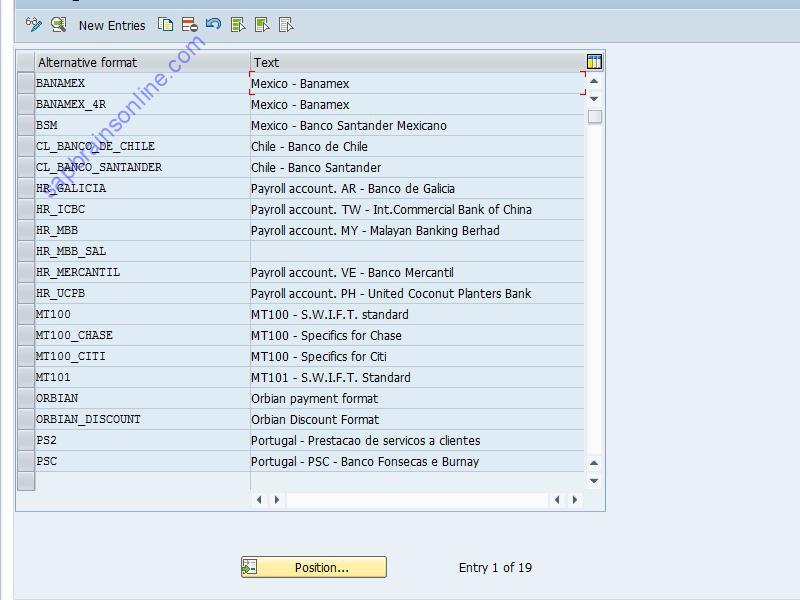Click the HR_ICBC format cell
Screen dimensions: 800x600
pyautogui.click(x=142, y=209)
